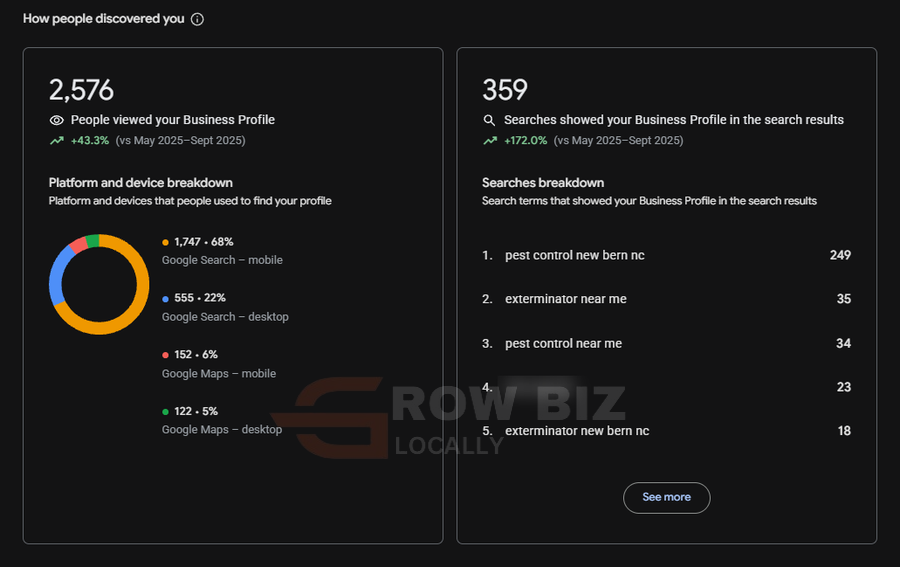Image resolution: width=900 pixels, height=567 pixels.
Task: Click the Google Maps – desktop label
Action: (x=222, y=429)
